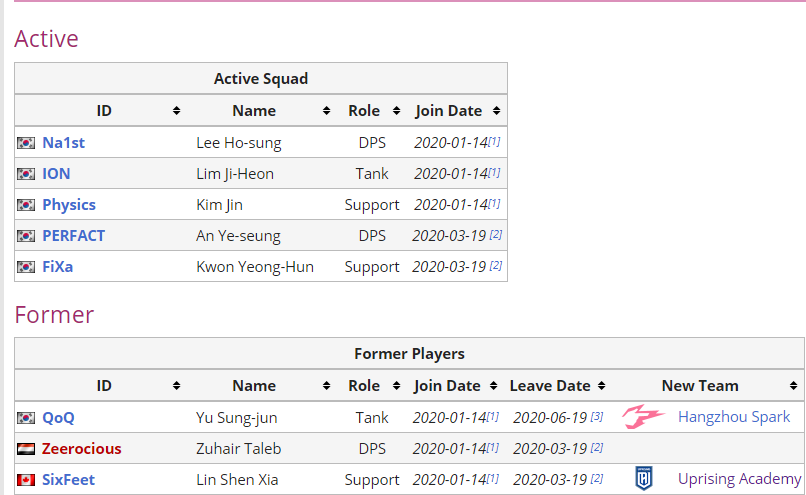Click the Egypt flag next to Zeerocious

[26, 449]
